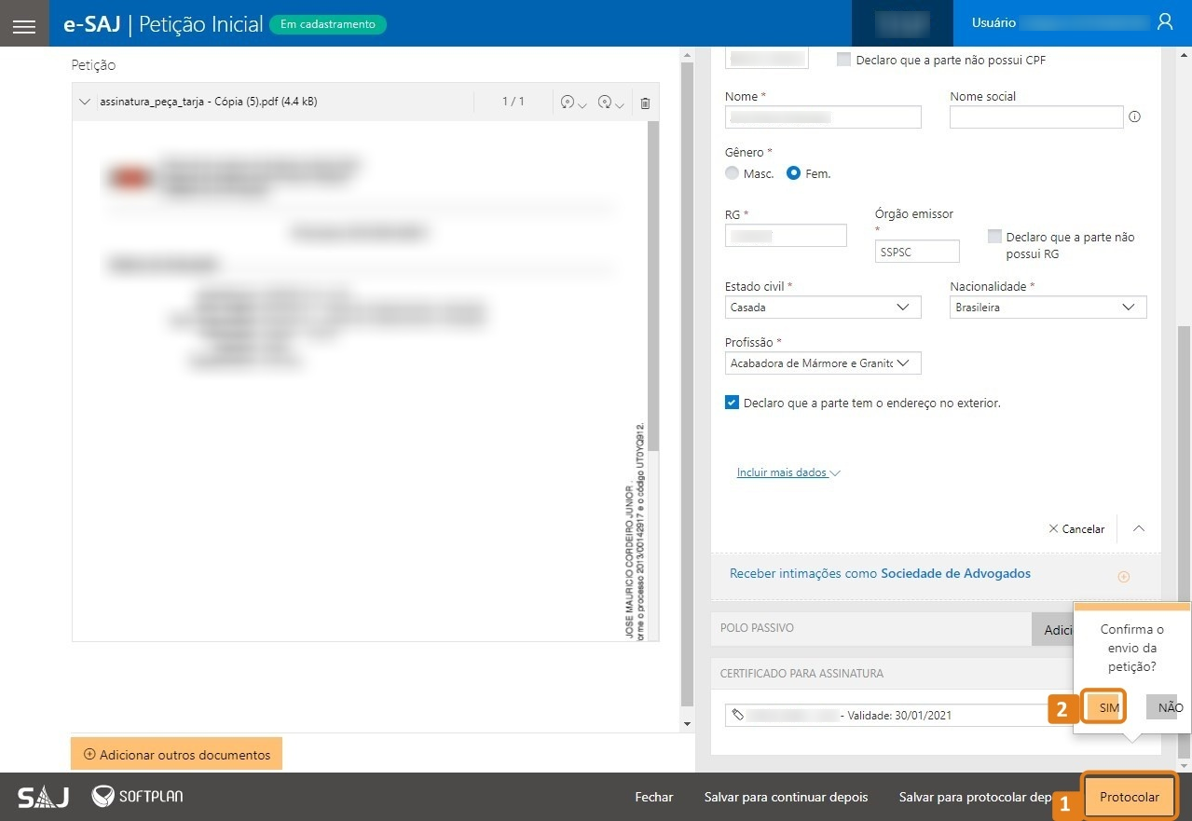Image resolution: width=1192 pixels, height=821 pixels.
Task: Open the hamburger main menu
Action: tap(24, 25)
